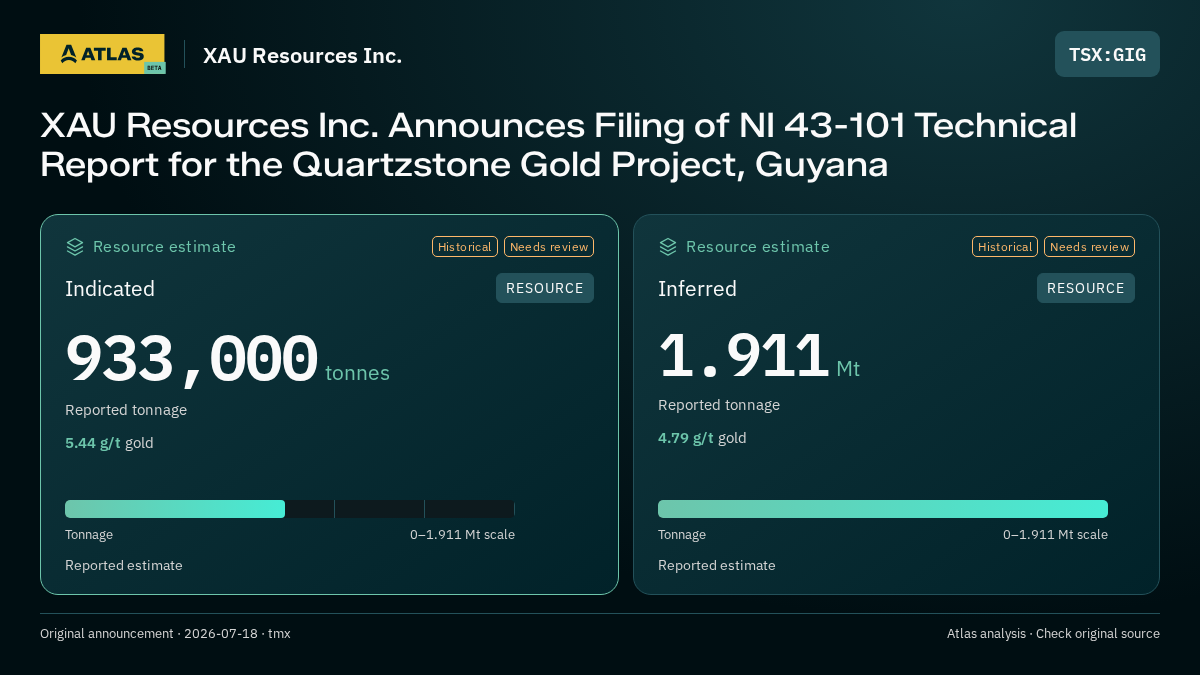
Task: Click the BETA badge on the Atlas logo
Action: click(154, 68)
